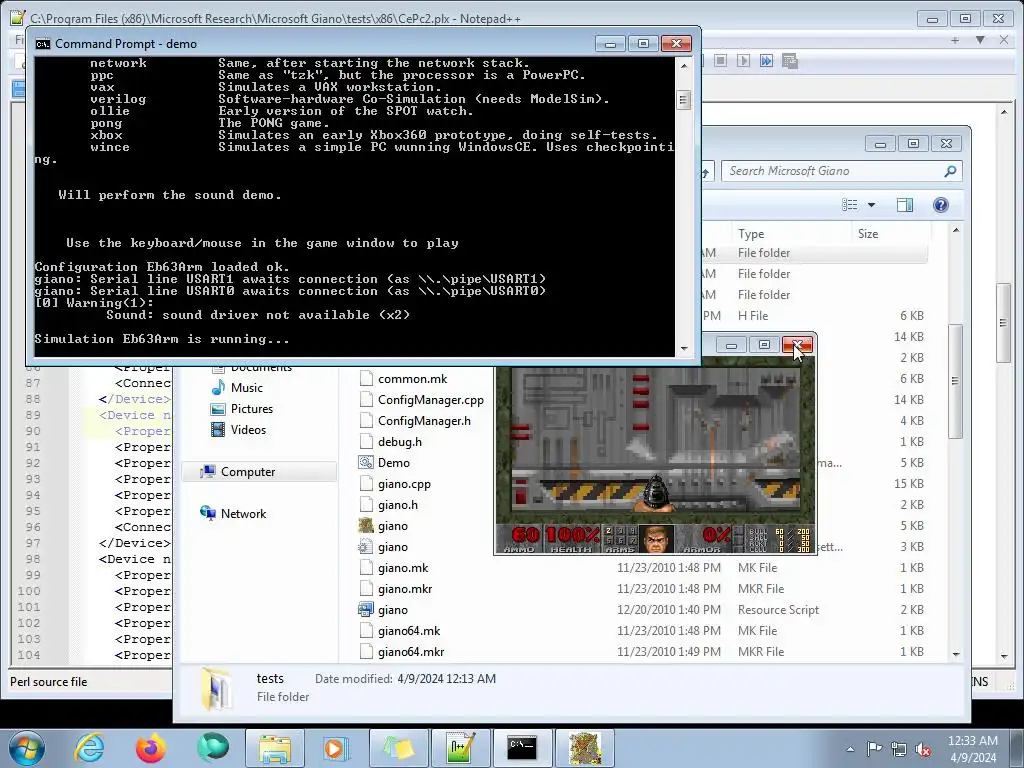Select the debug.h file
1024x768 pixels.
(400, 442)
